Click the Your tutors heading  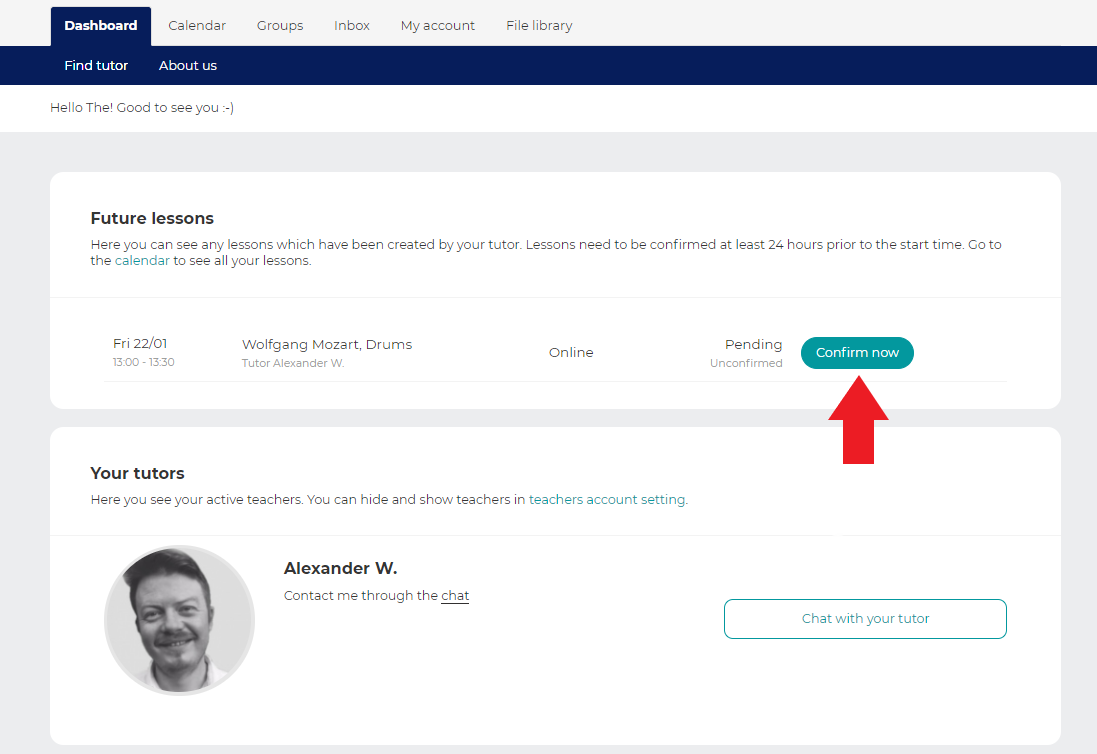click(137, 474)
